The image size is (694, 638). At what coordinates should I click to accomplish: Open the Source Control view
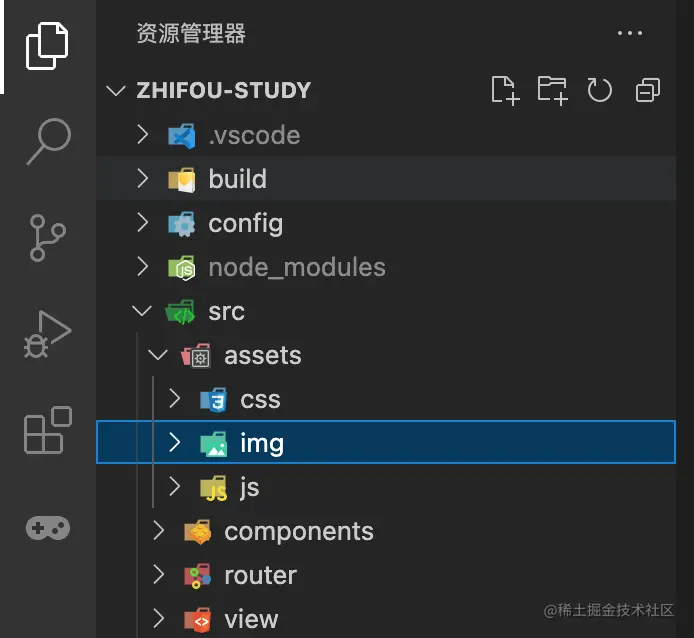47,238
